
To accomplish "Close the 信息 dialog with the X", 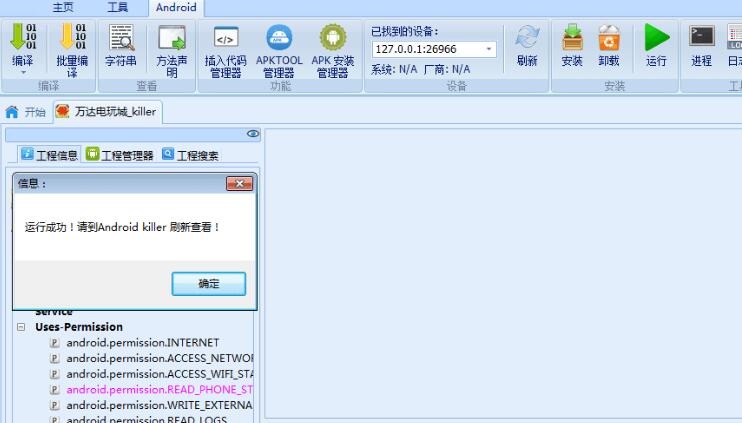I will [239, 184].
